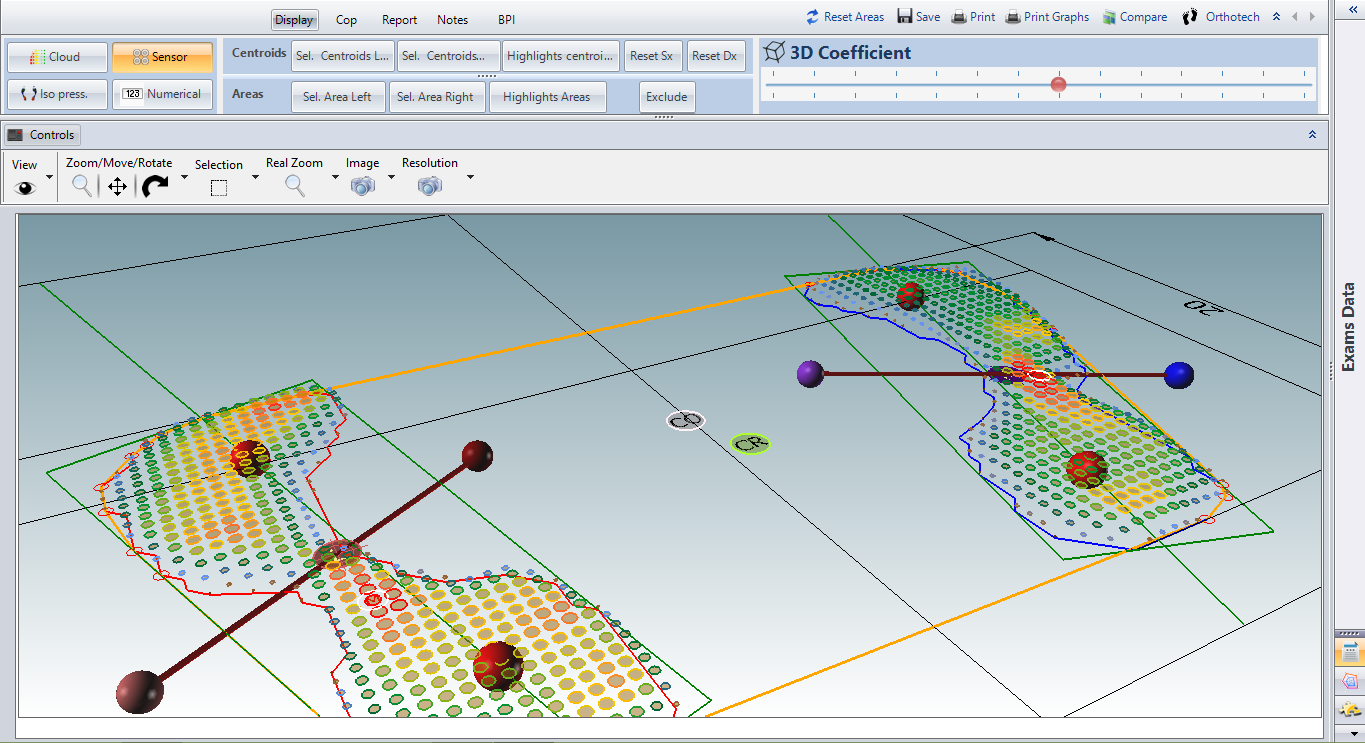The width and height of the screenshot is (1365, 743).
Task: Click Sel. Area Right button
Action: 436,97
